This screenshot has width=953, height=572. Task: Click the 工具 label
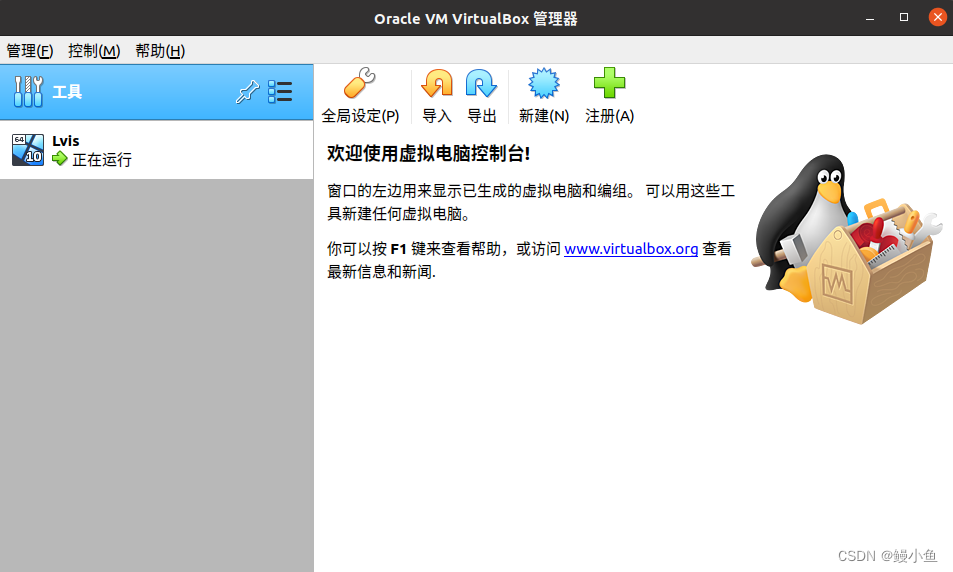(x=67, y=92)
